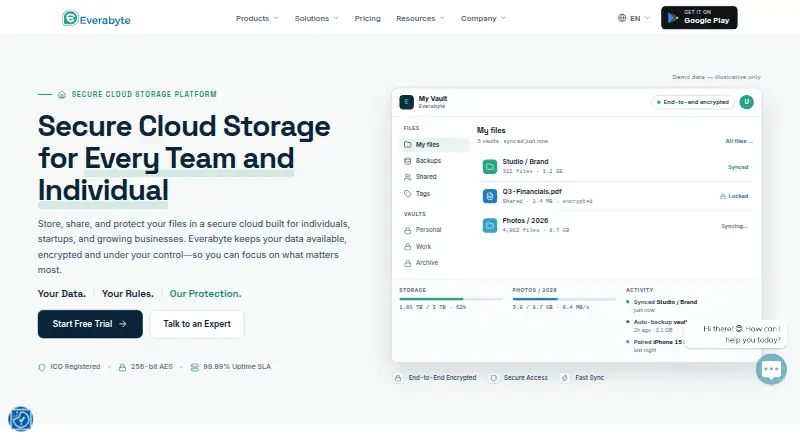Click the Locked status label
This screenshot has width=800, height=440.
(x=734, y=196)
